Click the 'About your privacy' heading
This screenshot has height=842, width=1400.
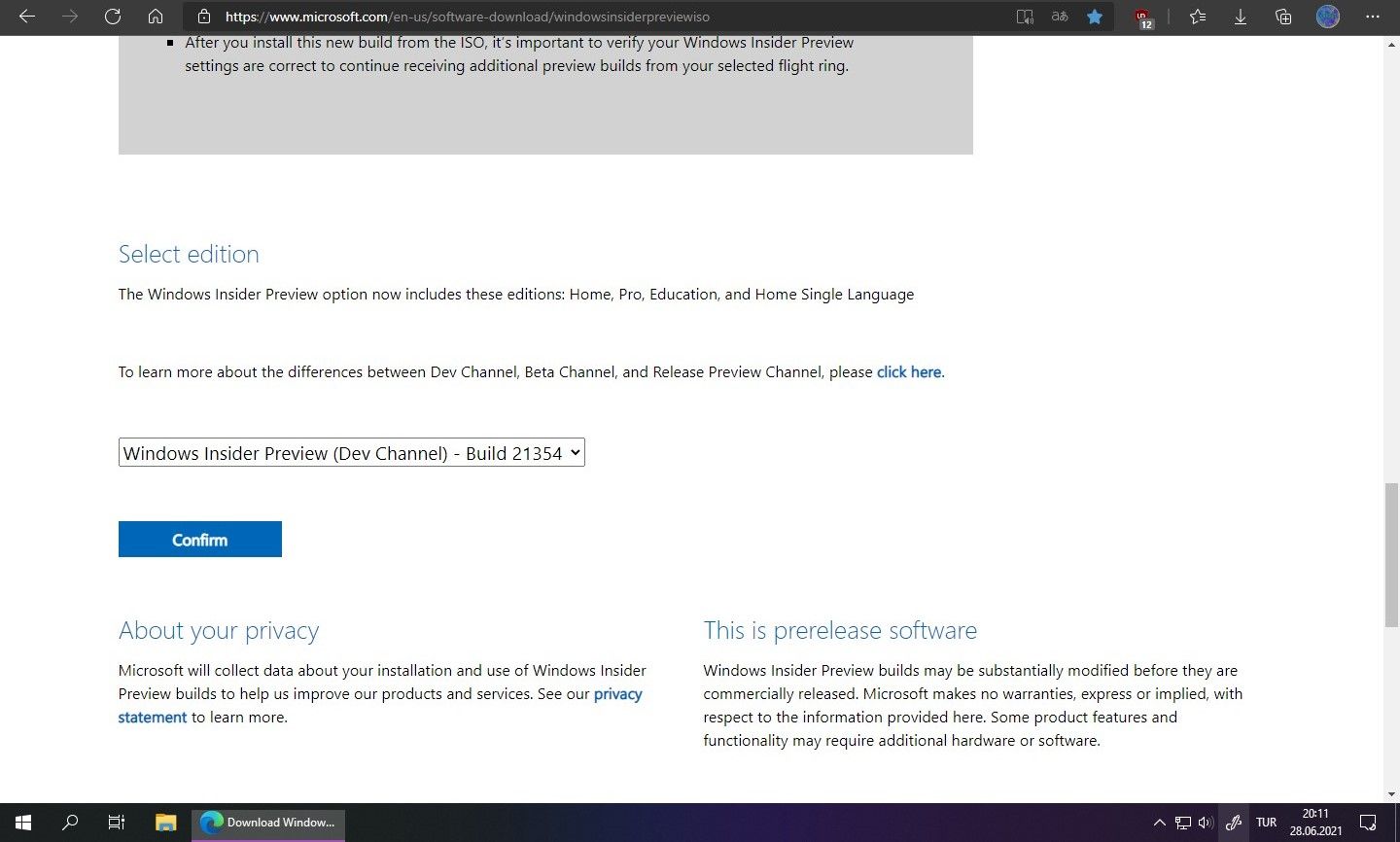coord(219,631)
